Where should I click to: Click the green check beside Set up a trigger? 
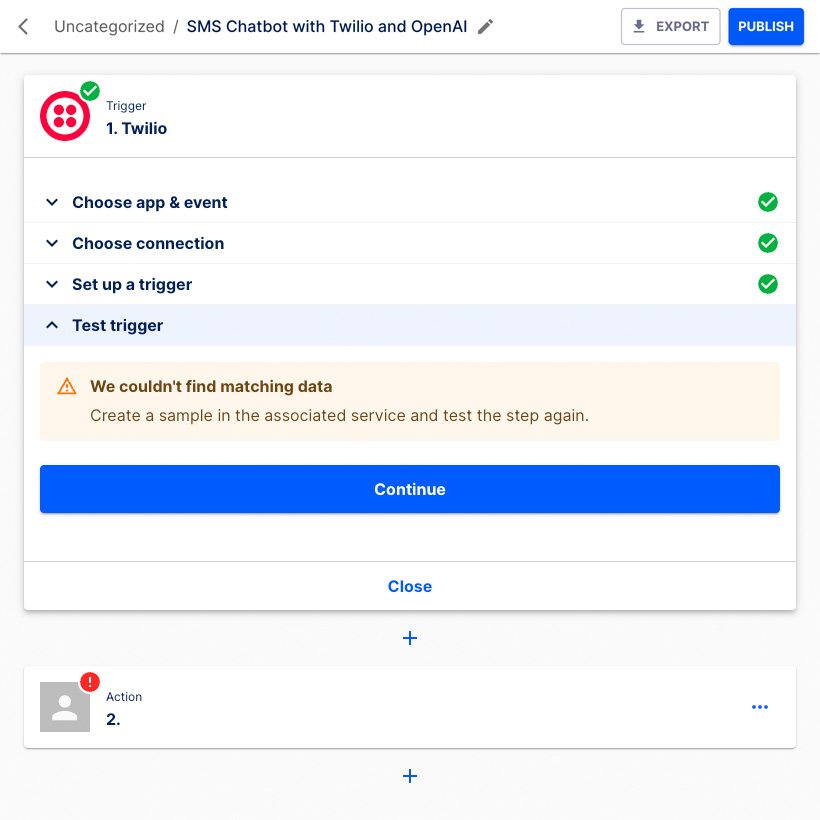point(768,284)
